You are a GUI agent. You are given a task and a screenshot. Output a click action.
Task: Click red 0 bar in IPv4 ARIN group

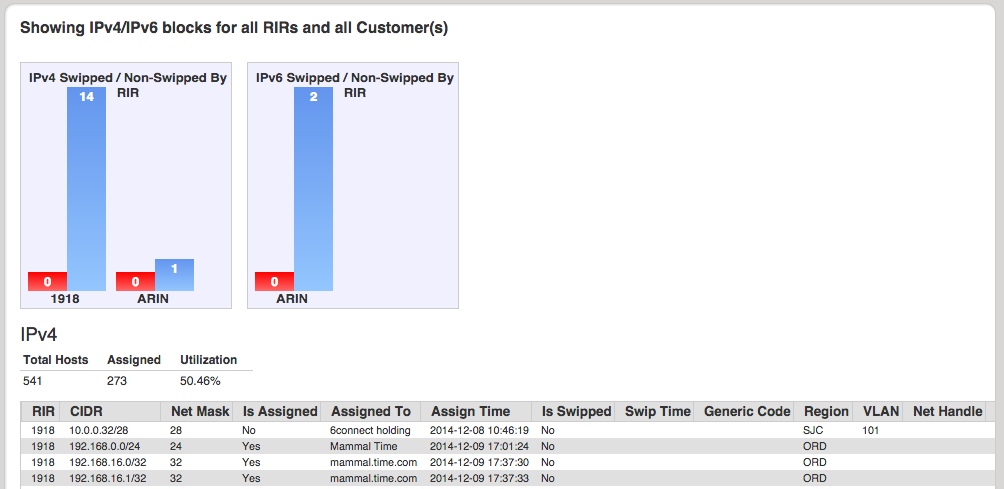(135, 282)
